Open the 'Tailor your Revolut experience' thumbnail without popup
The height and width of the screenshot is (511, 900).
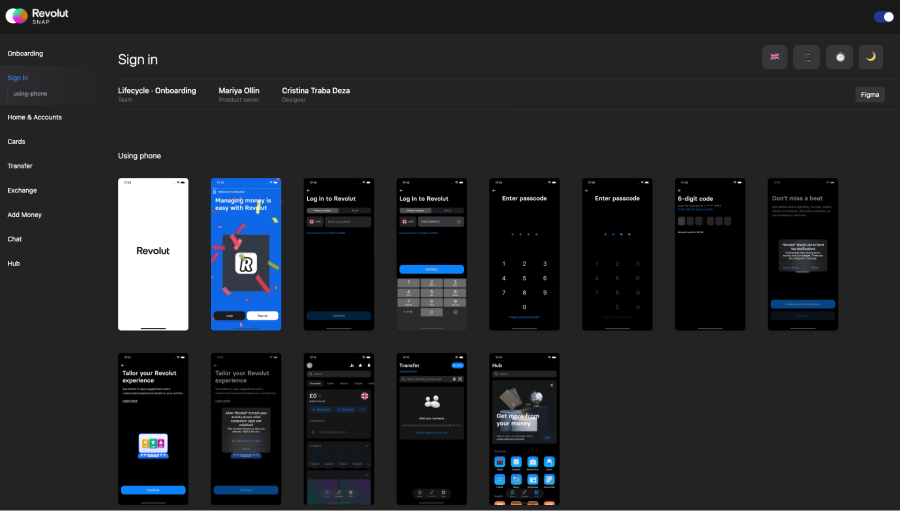[x=153, y=429]
